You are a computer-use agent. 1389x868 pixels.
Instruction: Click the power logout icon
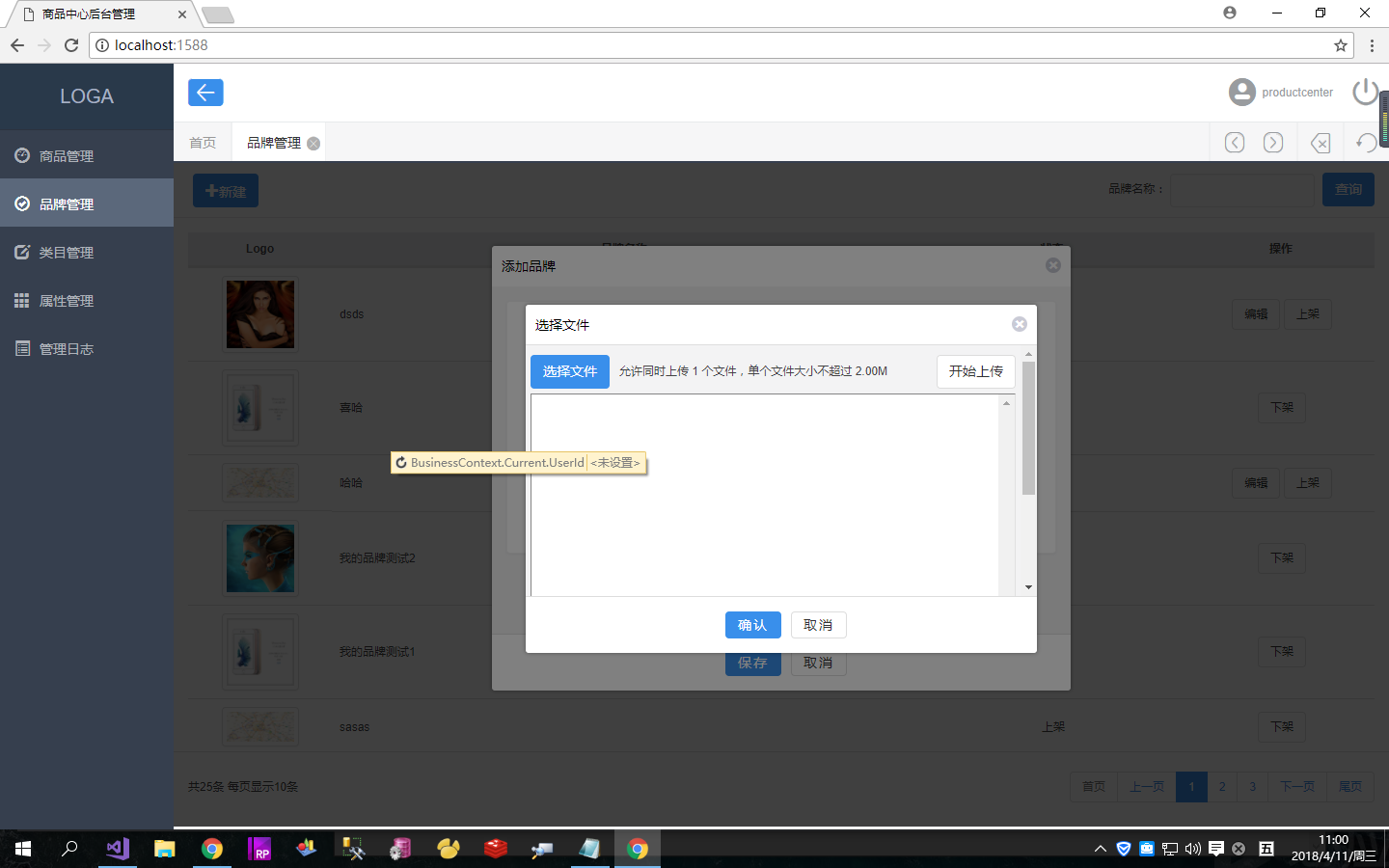coord(1365,92)
